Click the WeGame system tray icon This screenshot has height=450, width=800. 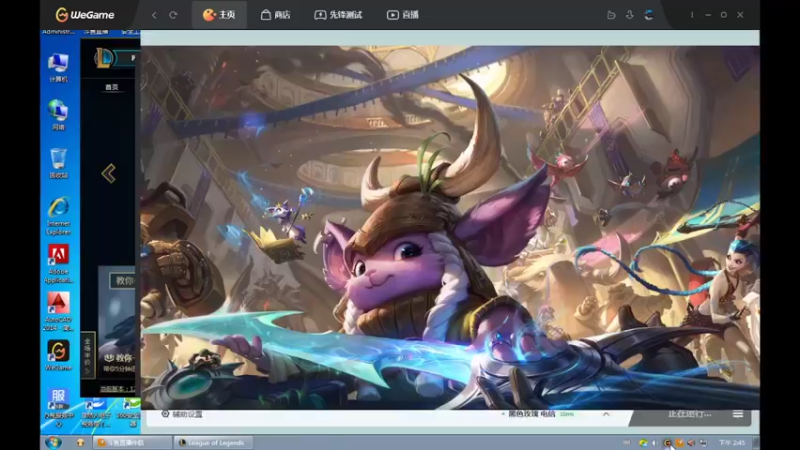coord(667,443)
